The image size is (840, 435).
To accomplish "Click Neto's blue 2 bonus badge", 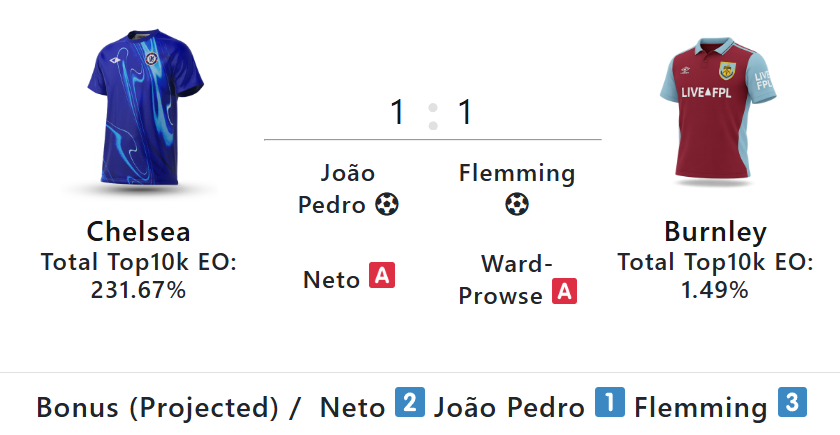I will (x=408, y=404).
